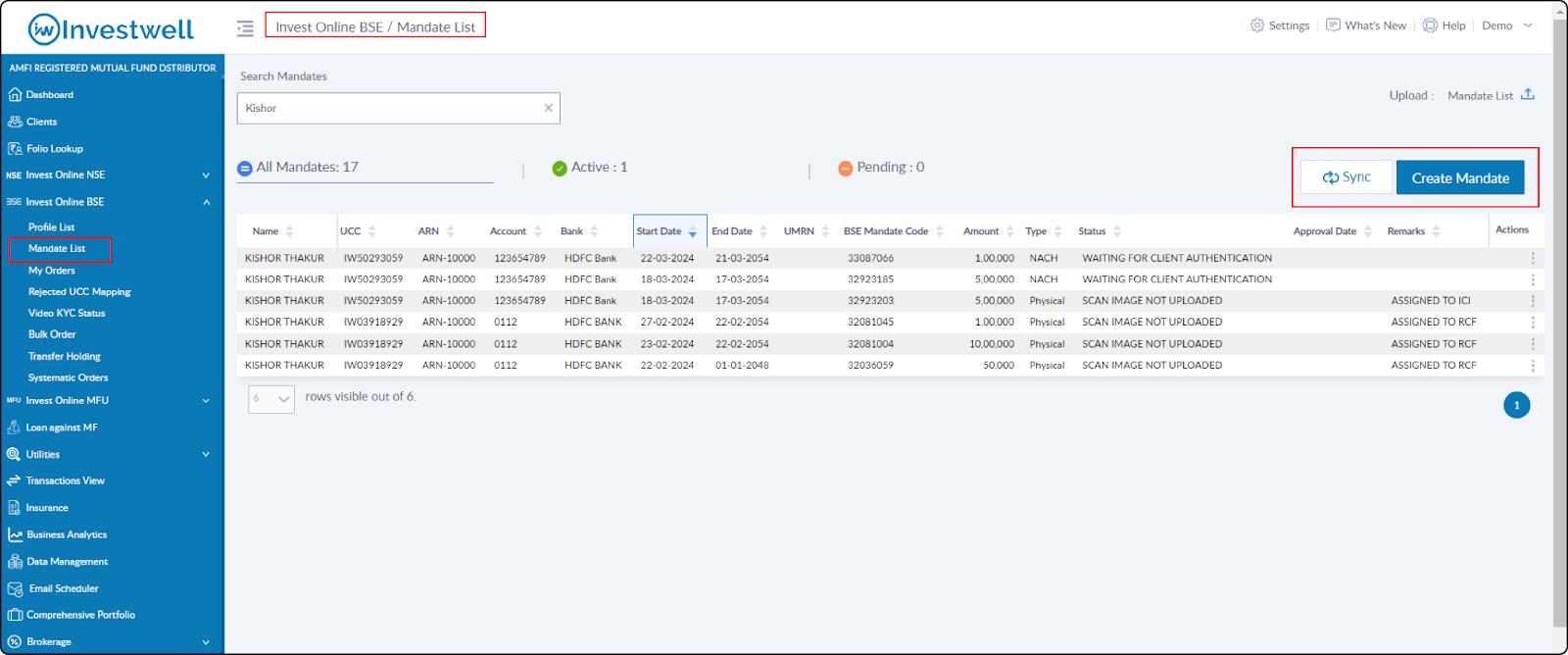Click the Business Analytics chart icon
This screenshot has width=1568, height=655.
coord(15,534)
